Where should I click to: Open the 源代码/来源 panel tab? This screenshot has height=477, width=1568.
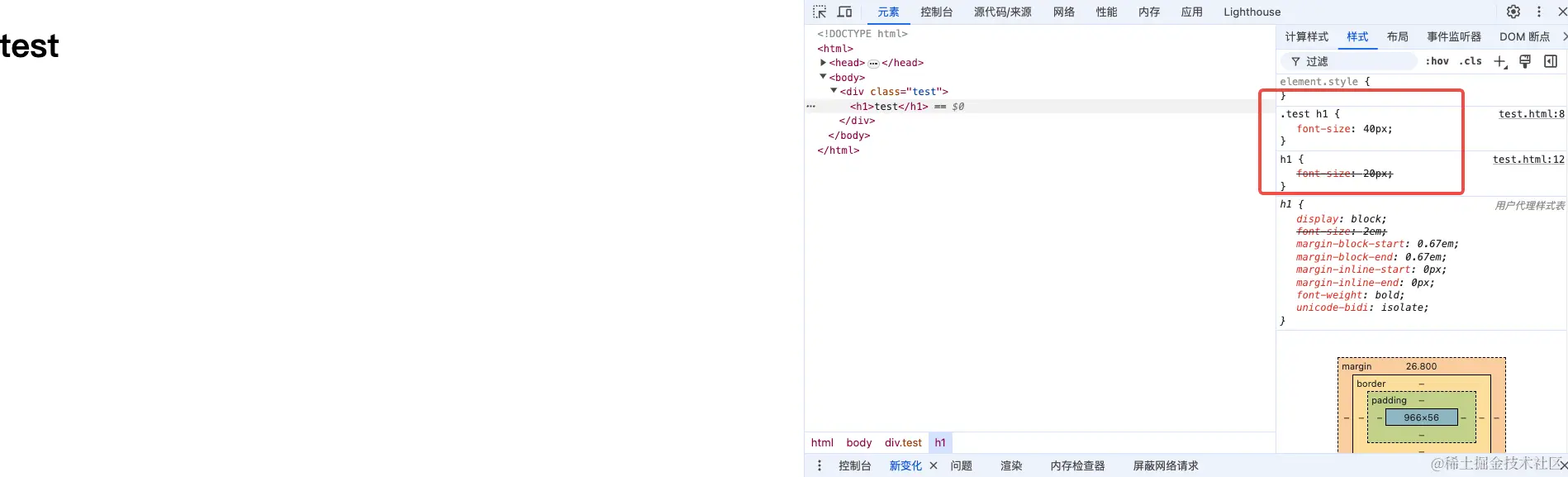[1003, 12]
